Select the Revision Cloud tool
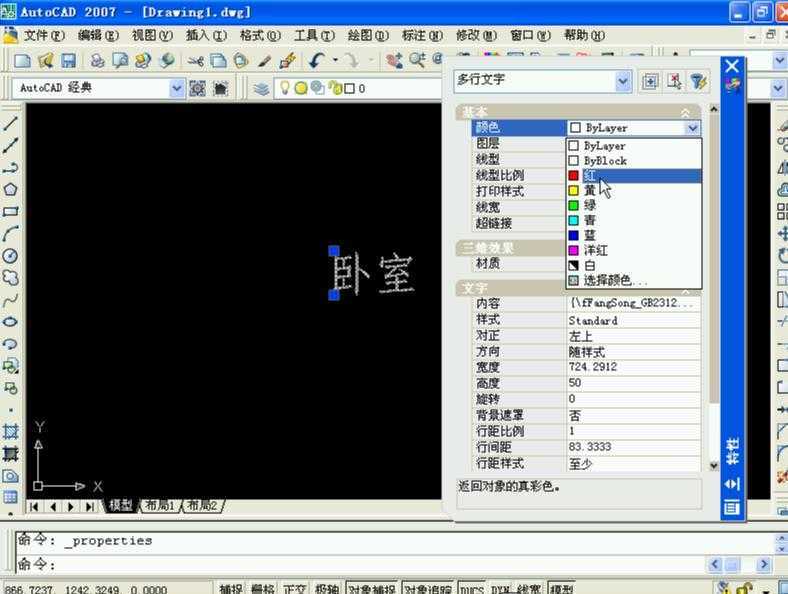788x594 pixels. pyautogui.click(x=11, y=278)
